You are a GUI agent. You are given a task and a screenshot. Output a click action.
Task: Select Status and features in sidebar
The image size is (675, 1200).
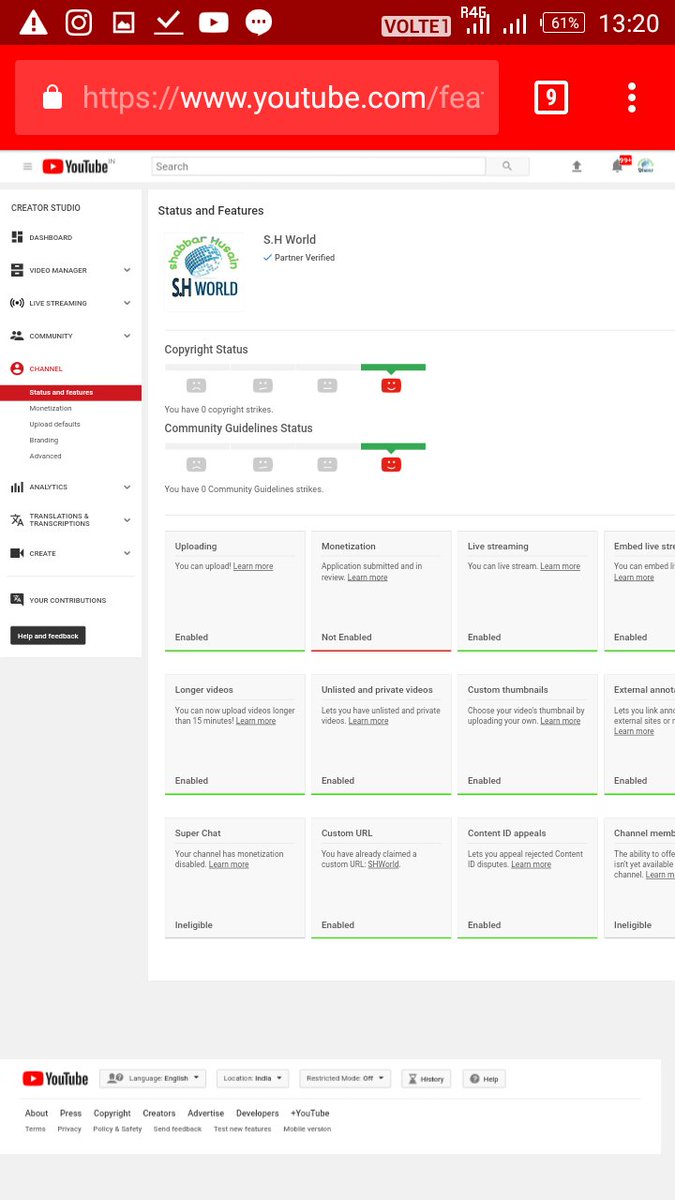pos(71,393)
